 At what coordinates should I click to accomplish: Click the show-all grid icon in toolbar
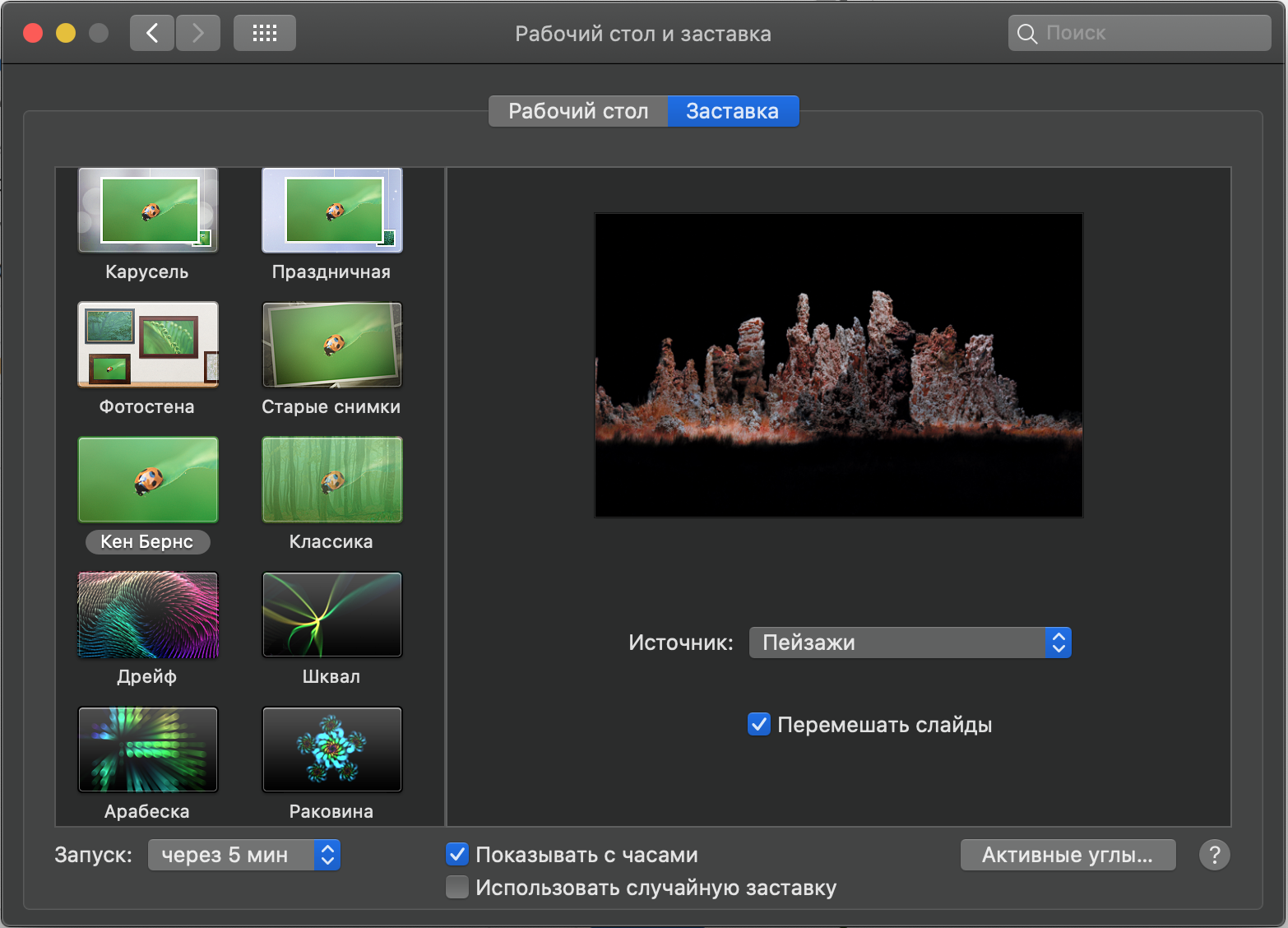tap(264, 34)
